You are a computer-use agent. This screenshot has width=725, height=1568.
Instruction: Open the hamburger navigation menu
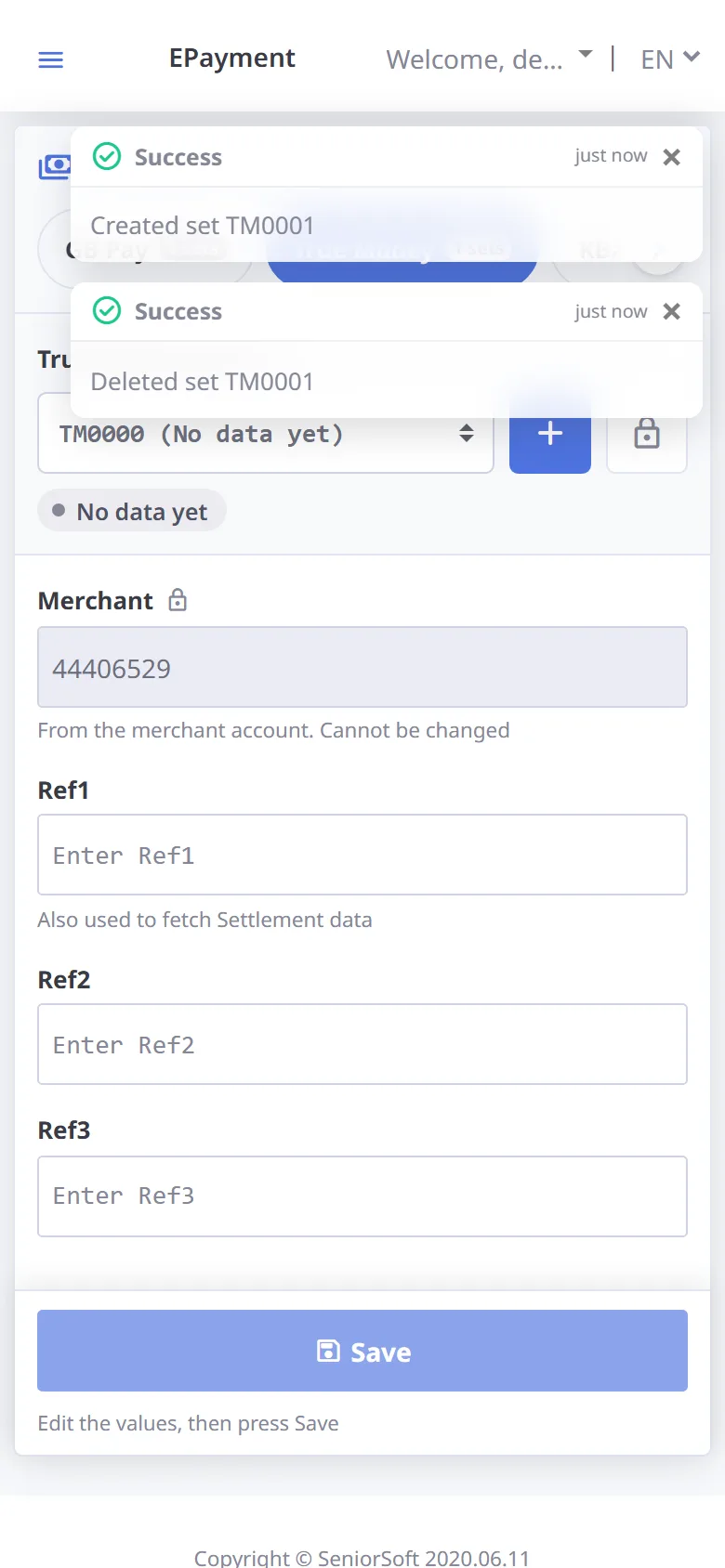coord(50,60)
